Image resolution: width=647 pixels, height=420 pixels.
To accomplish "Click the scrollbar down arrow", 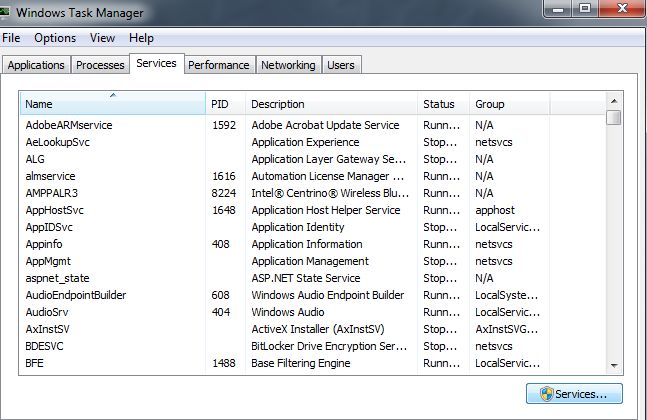I will click(x=614, y=366).
